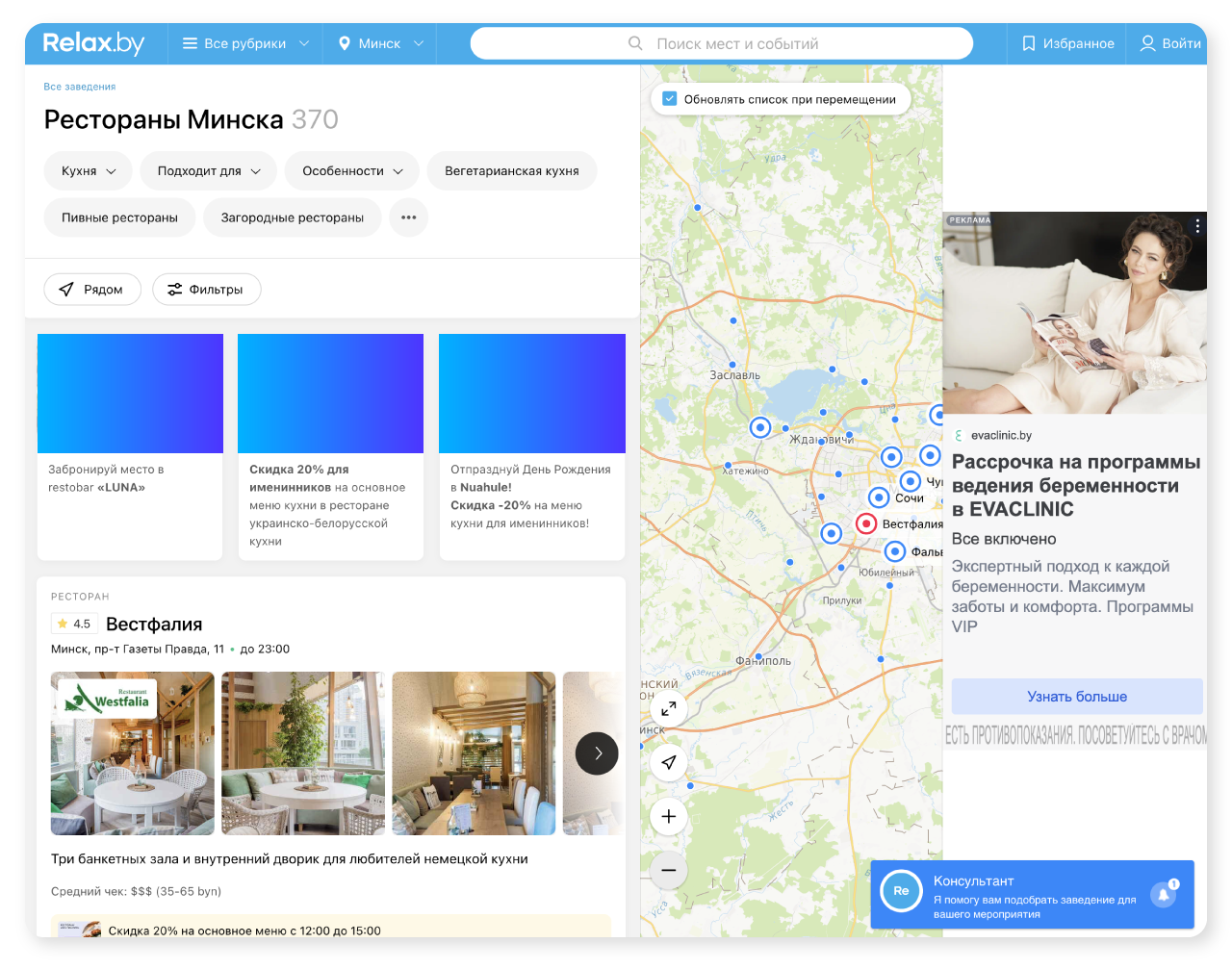Click the Средний чек text
The width and height of the screenshot is (1232, 969).
[136, 891]
